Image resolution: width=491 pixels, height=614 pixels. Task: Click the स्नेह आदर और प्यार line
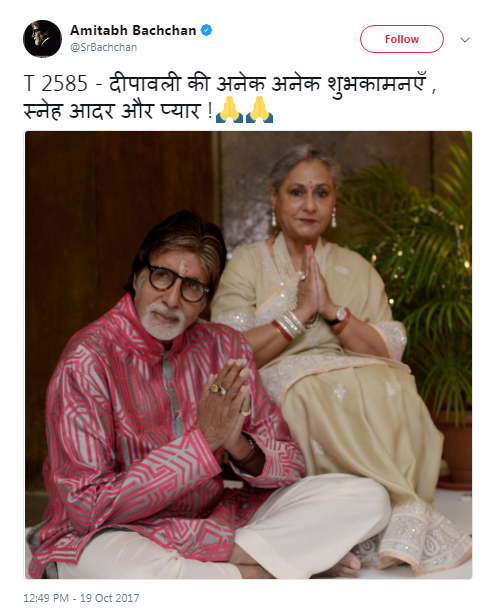point(113,110)
